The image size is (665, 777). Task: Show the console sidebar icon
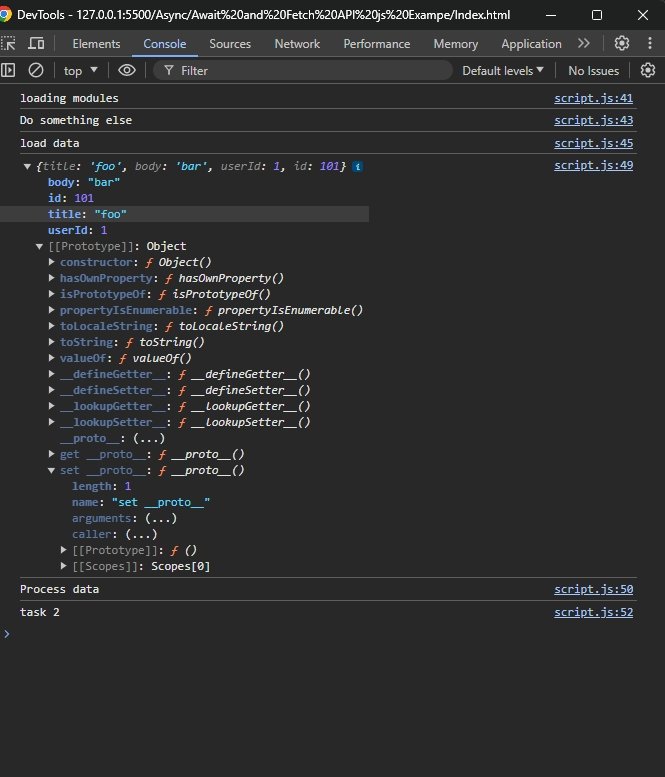click(8, 70)
